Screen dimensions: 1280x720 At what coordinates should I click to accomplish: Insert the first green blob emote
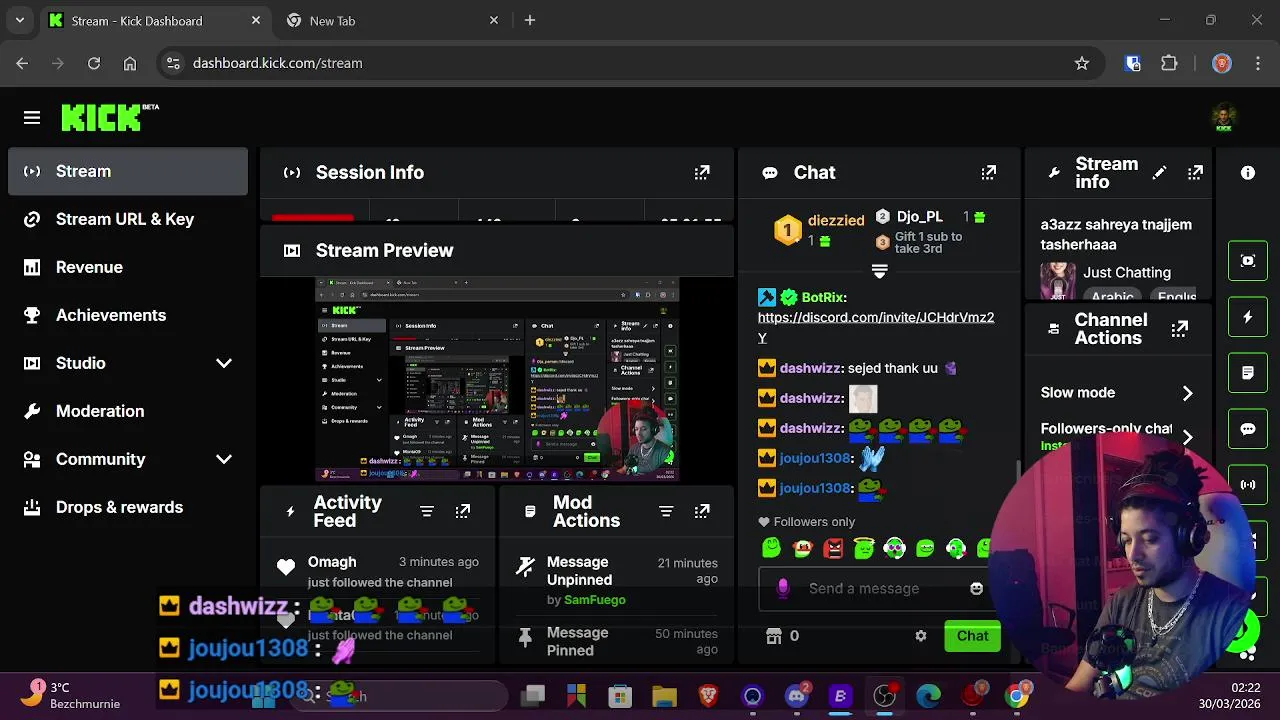tap(771, 548)
